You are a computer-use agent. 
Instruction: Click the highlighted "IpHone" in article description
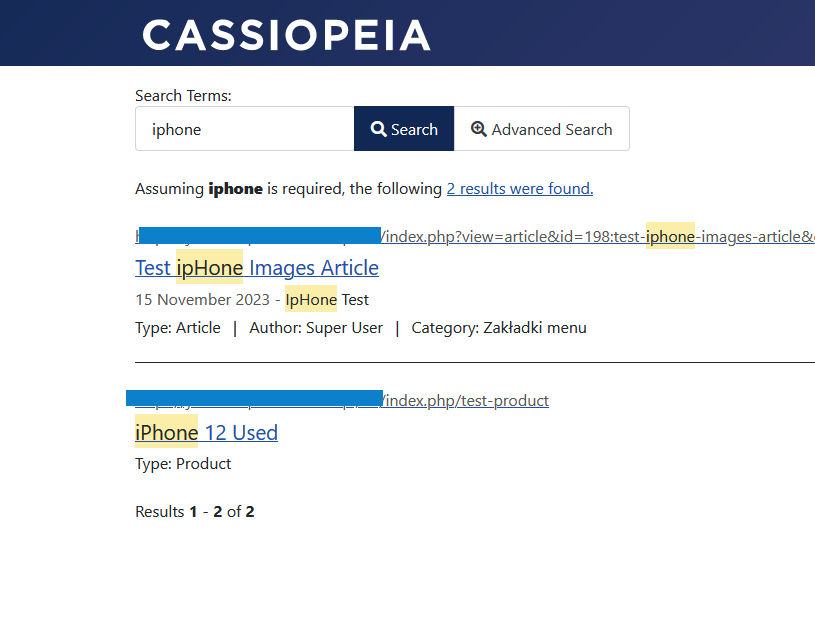pyautogui.click(x=311, y=299)
